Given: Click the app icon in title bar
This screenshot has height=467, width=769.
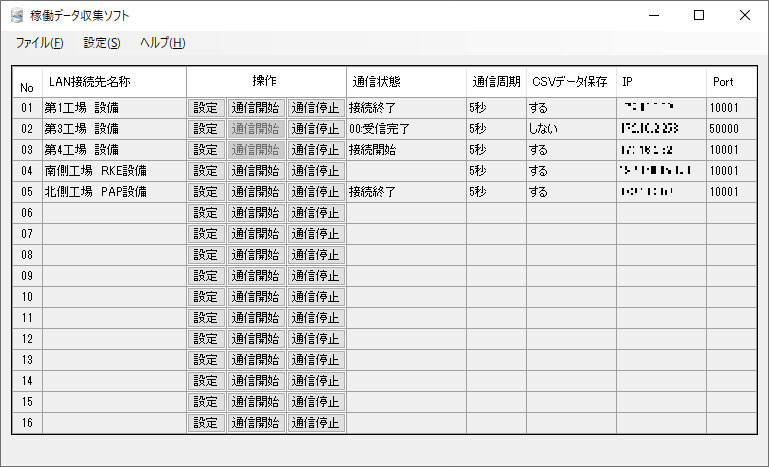Looking at the screenshot, I should (x=17, y=15).
